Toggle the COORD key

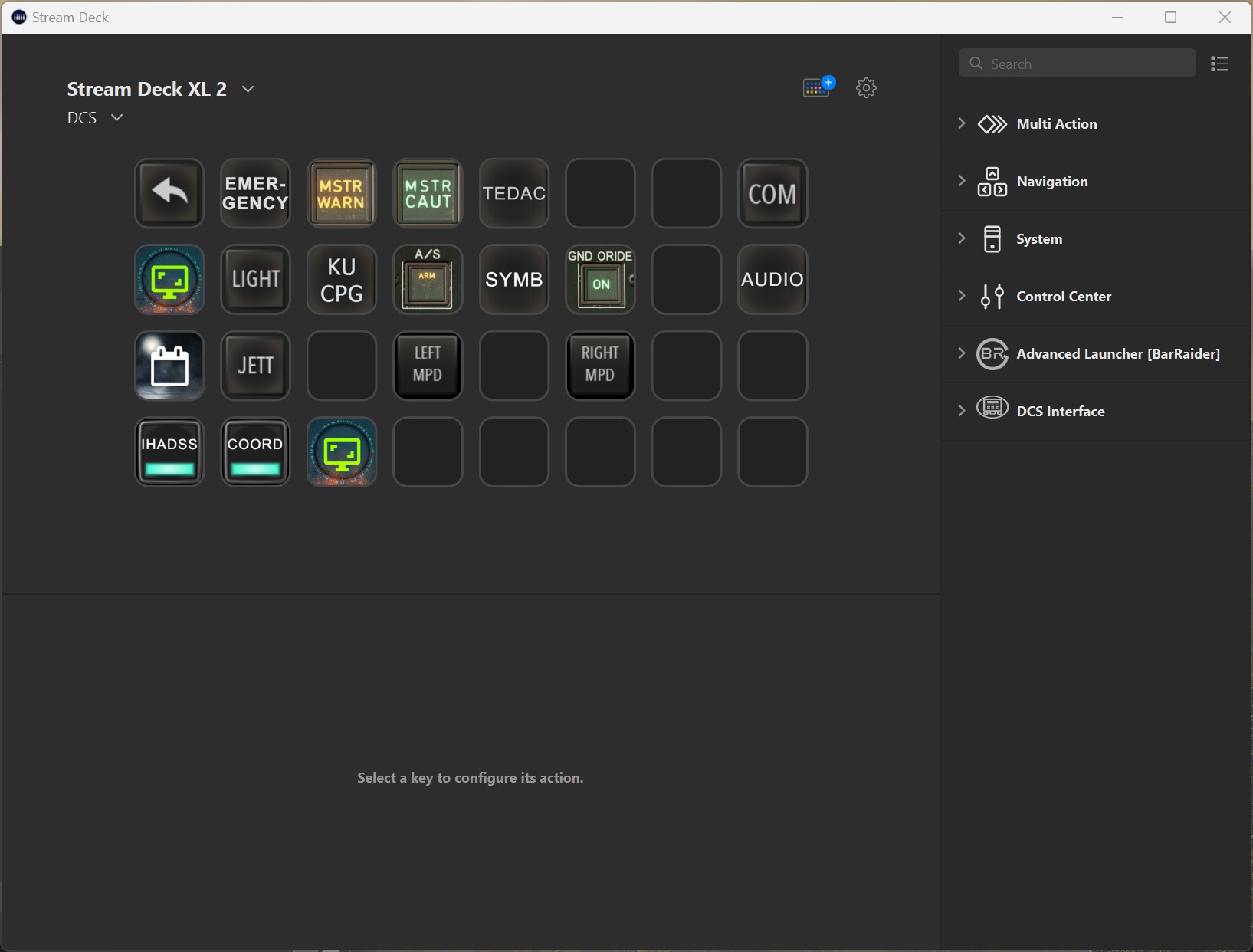(x=255, y=452)
